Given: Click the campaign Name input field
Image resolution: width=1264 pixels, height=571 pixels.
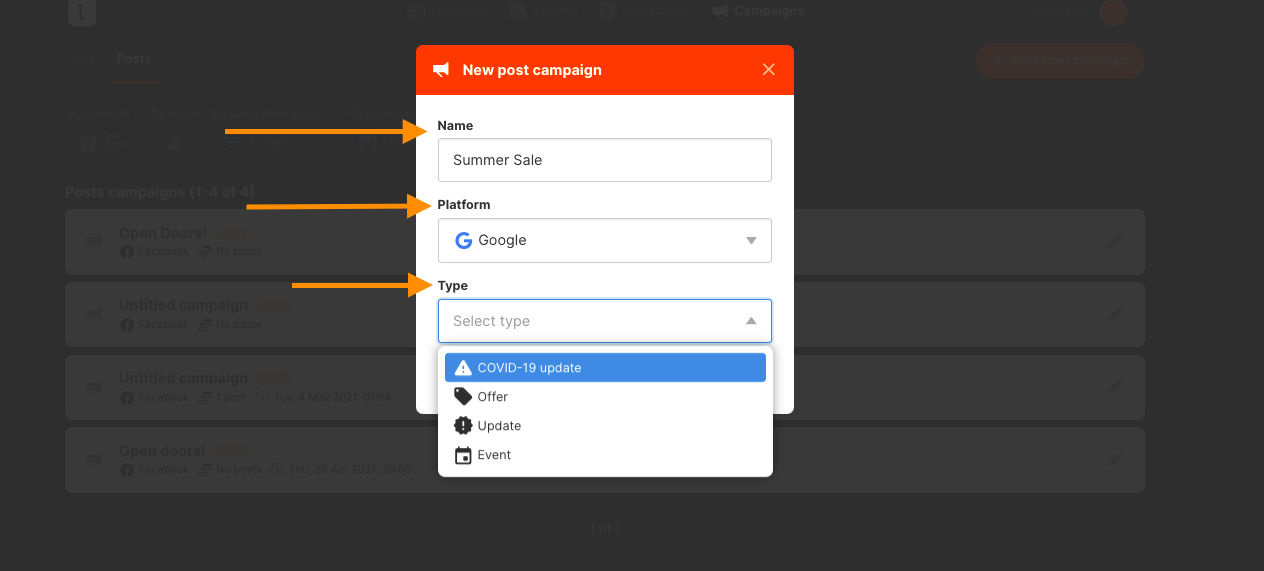Looking at the screenshot, I should pos(604,160).
